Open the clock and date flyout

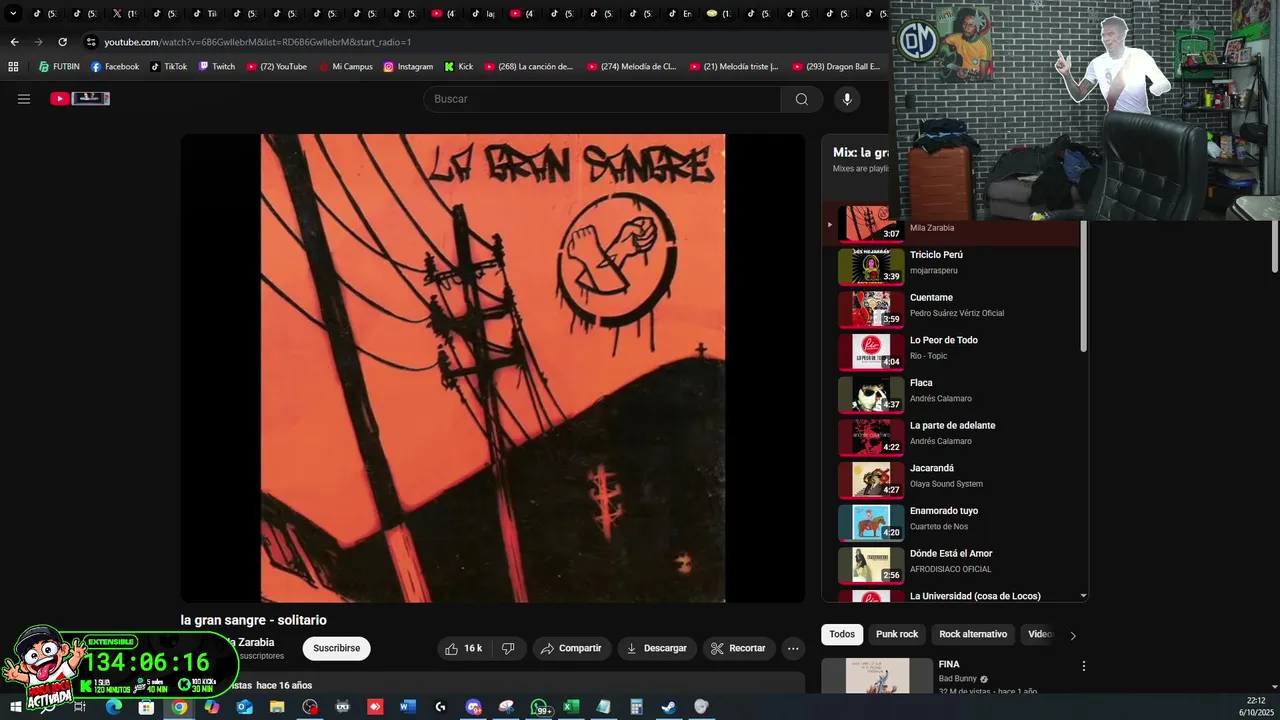[x=1256, y=707]
